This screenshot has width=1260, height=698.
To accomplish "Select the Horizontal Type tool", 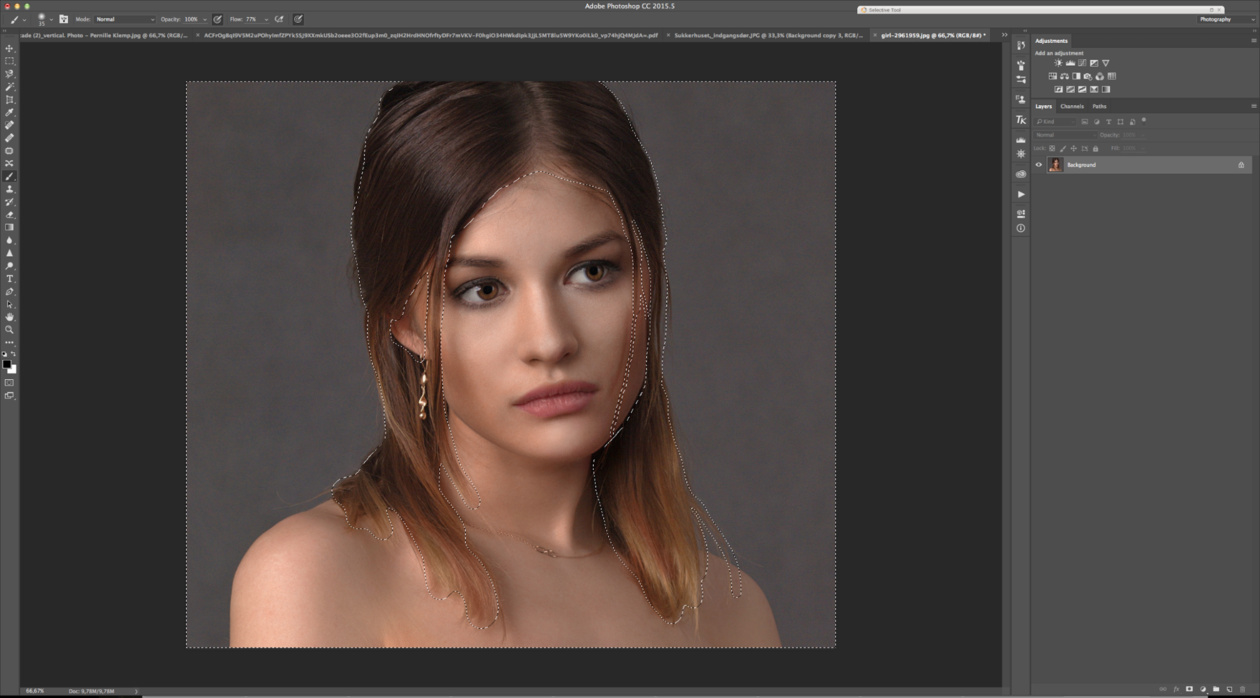I will [x=10, y=279].
